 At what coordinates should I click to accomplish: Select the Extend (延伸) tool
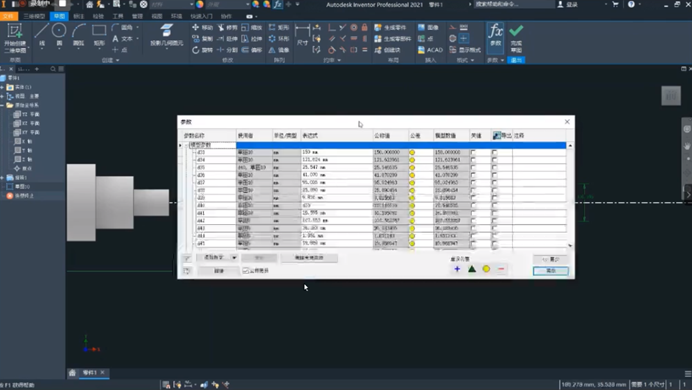coord(227,39)
